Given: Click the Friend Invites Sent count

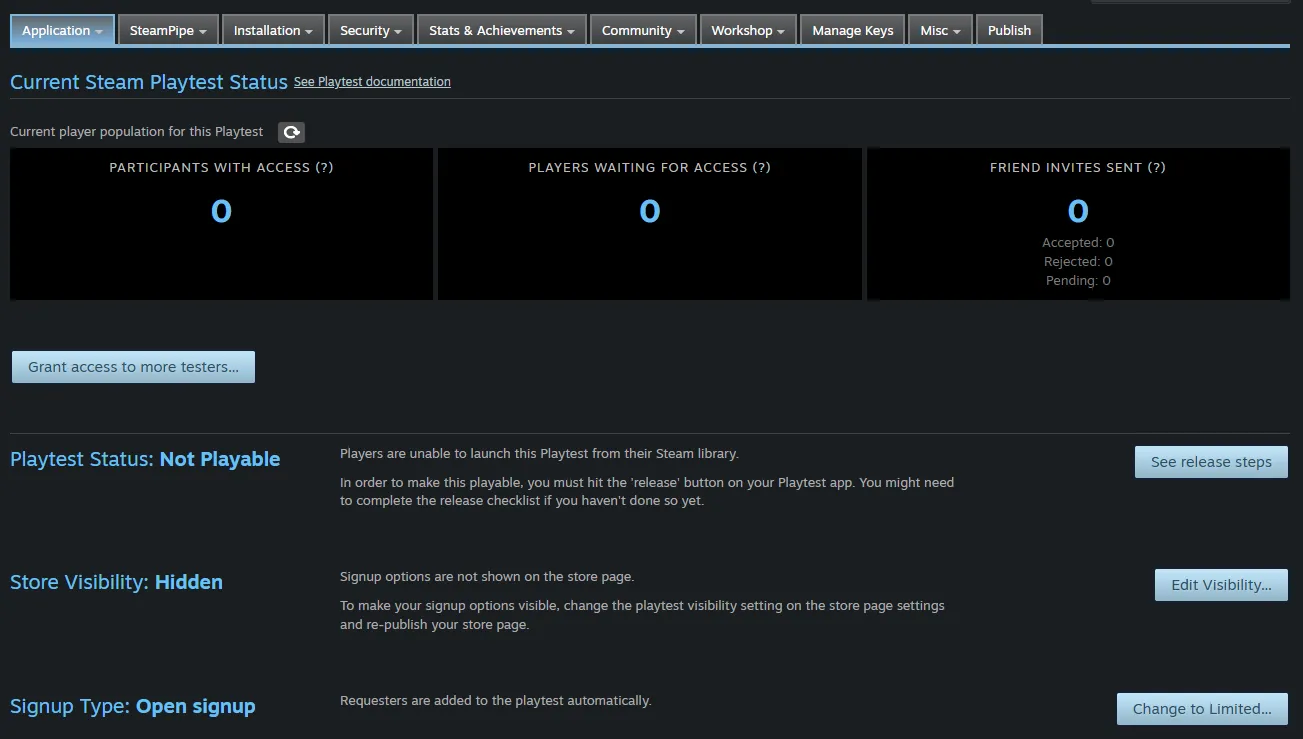Looking at the screenshot, I should click(1078, 211).
